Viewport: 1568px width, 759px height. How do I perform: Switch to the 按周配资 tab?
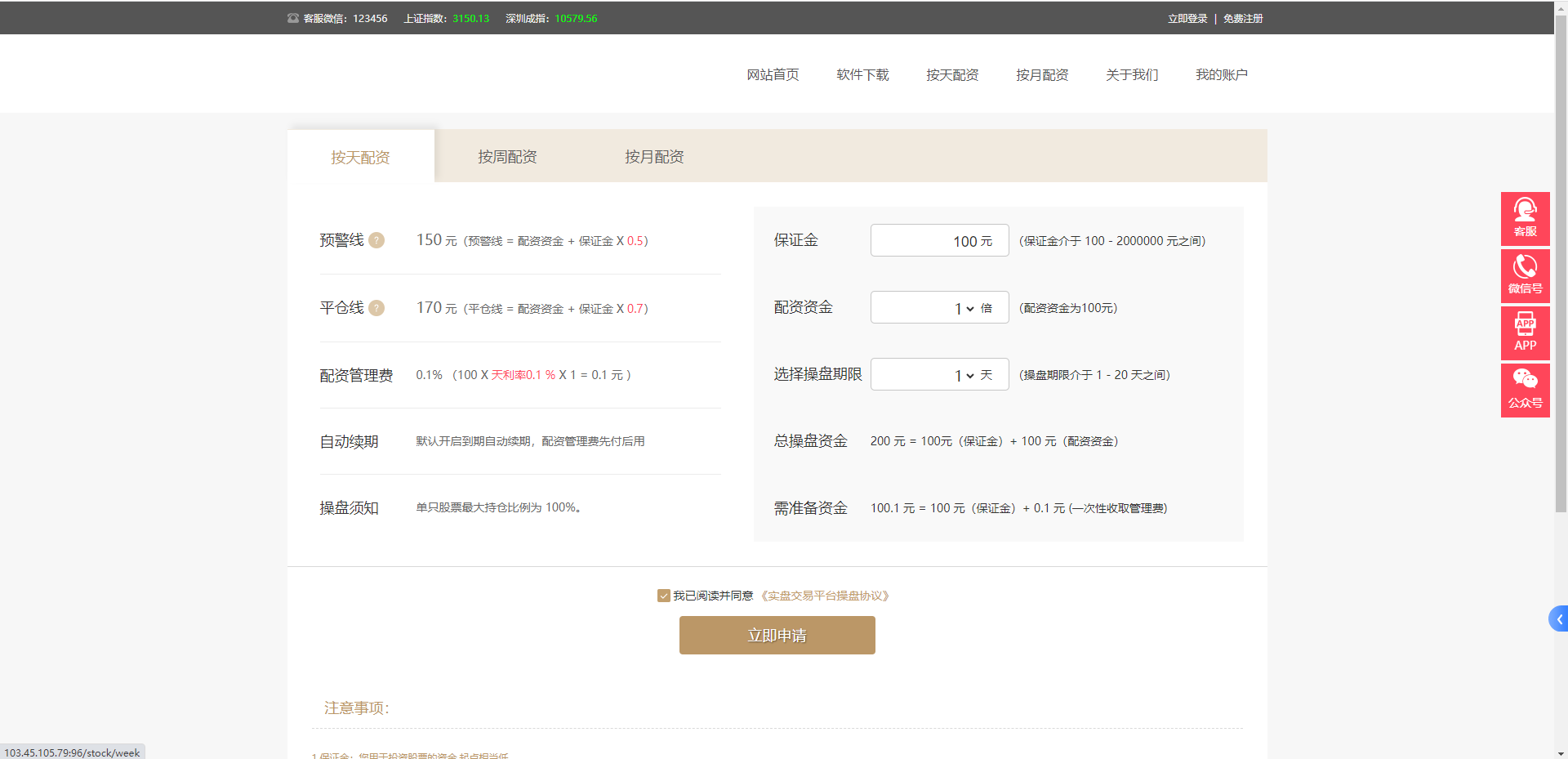coord(507,157)
